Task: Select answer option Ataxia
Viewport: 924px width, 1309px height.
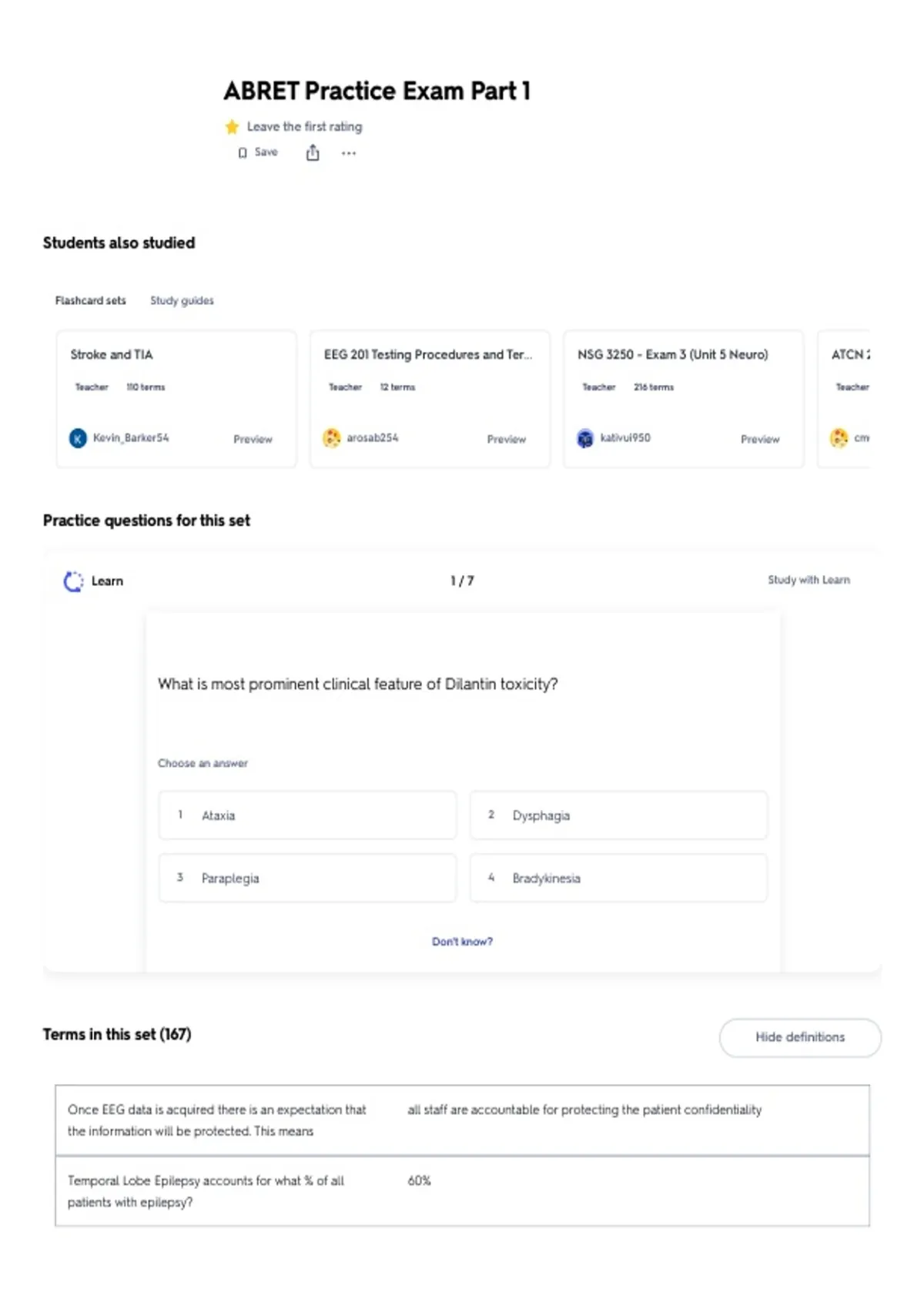Action: [307, 815]
